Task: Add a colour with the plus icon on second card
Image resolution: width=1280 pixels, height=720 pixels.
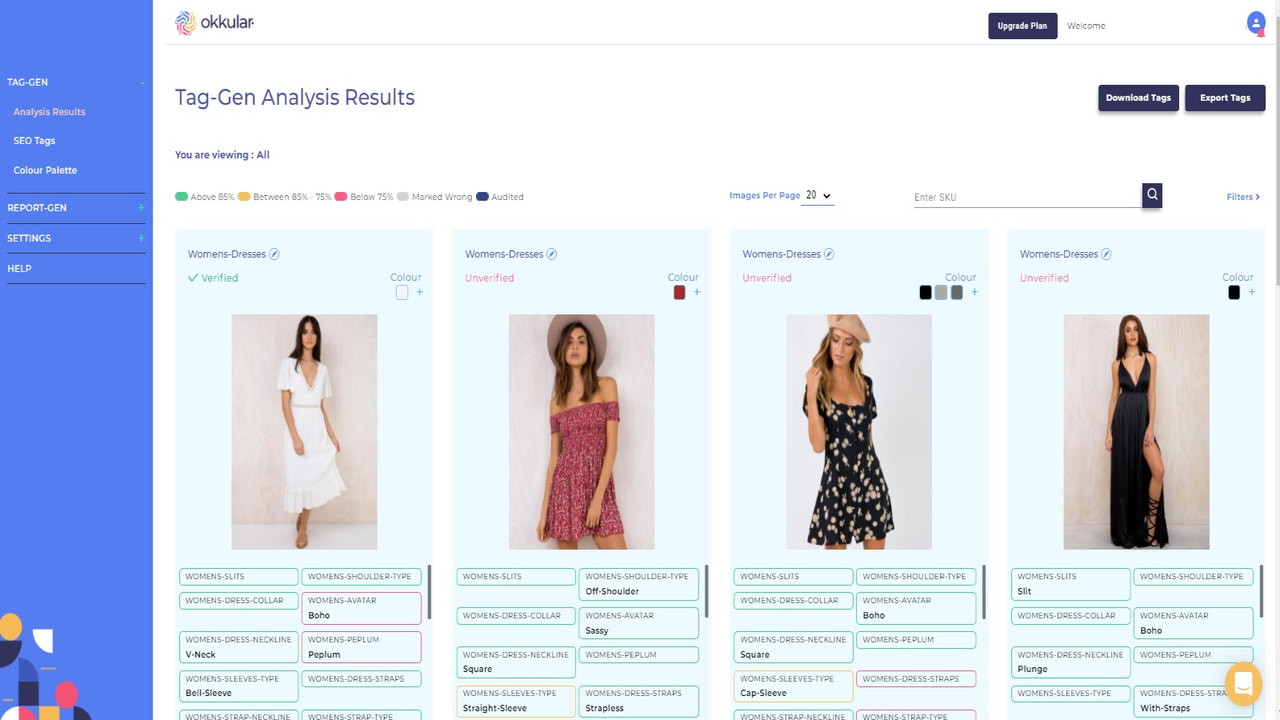Action: coord(697,292)
